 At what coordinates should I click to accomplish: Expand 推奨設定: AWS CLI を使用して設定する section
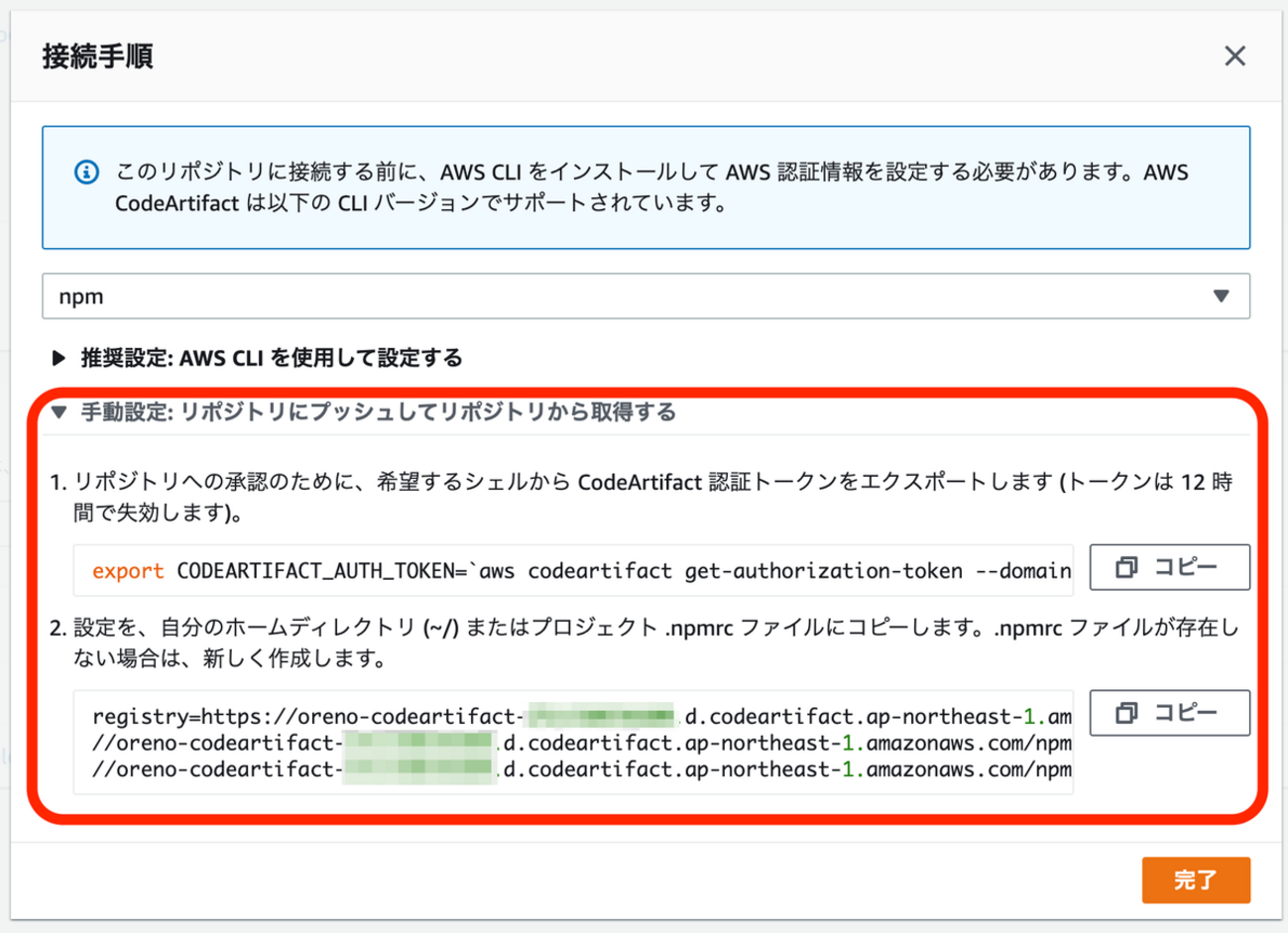260,358
